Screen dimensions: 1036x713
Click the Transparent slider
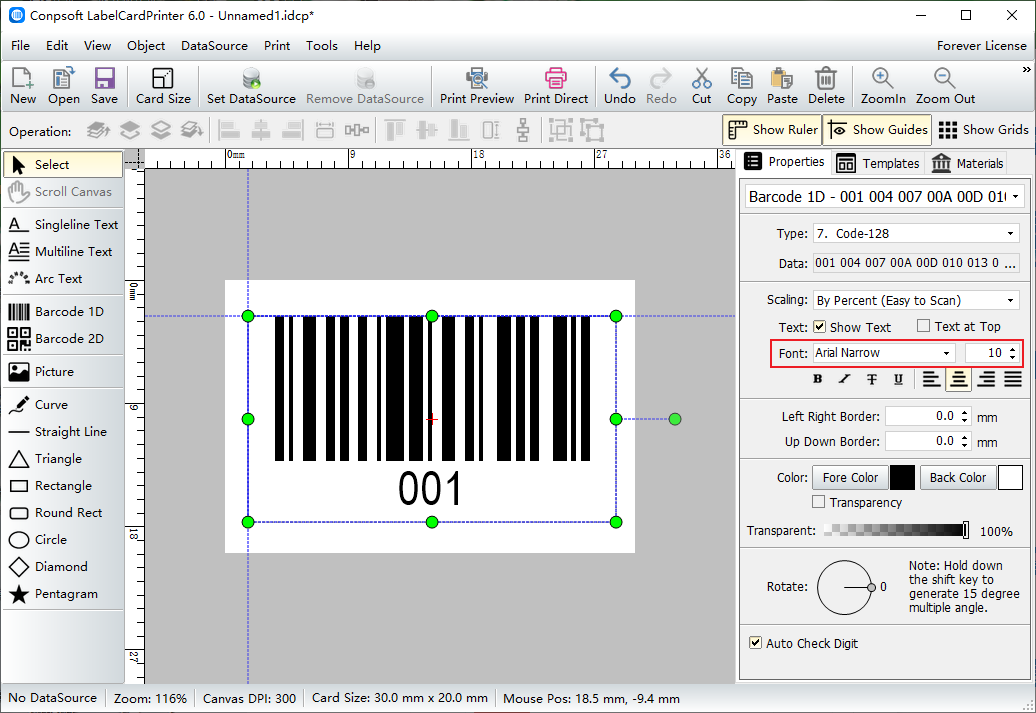coord(897,530)
